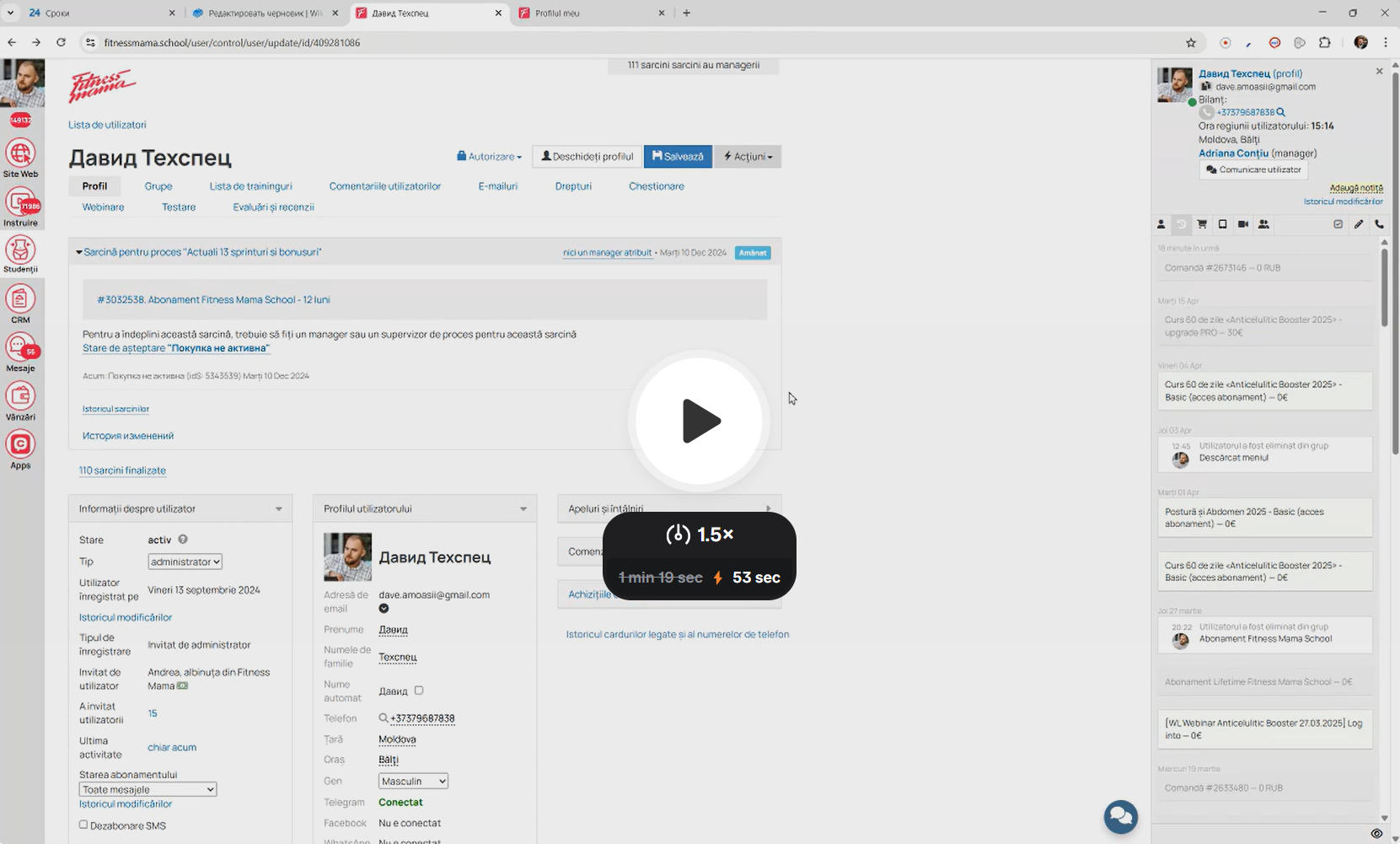The width and height of the screenshot is (1400, 844).
Task: Open Chrome three-dot menu
Action: [1386, 42]
